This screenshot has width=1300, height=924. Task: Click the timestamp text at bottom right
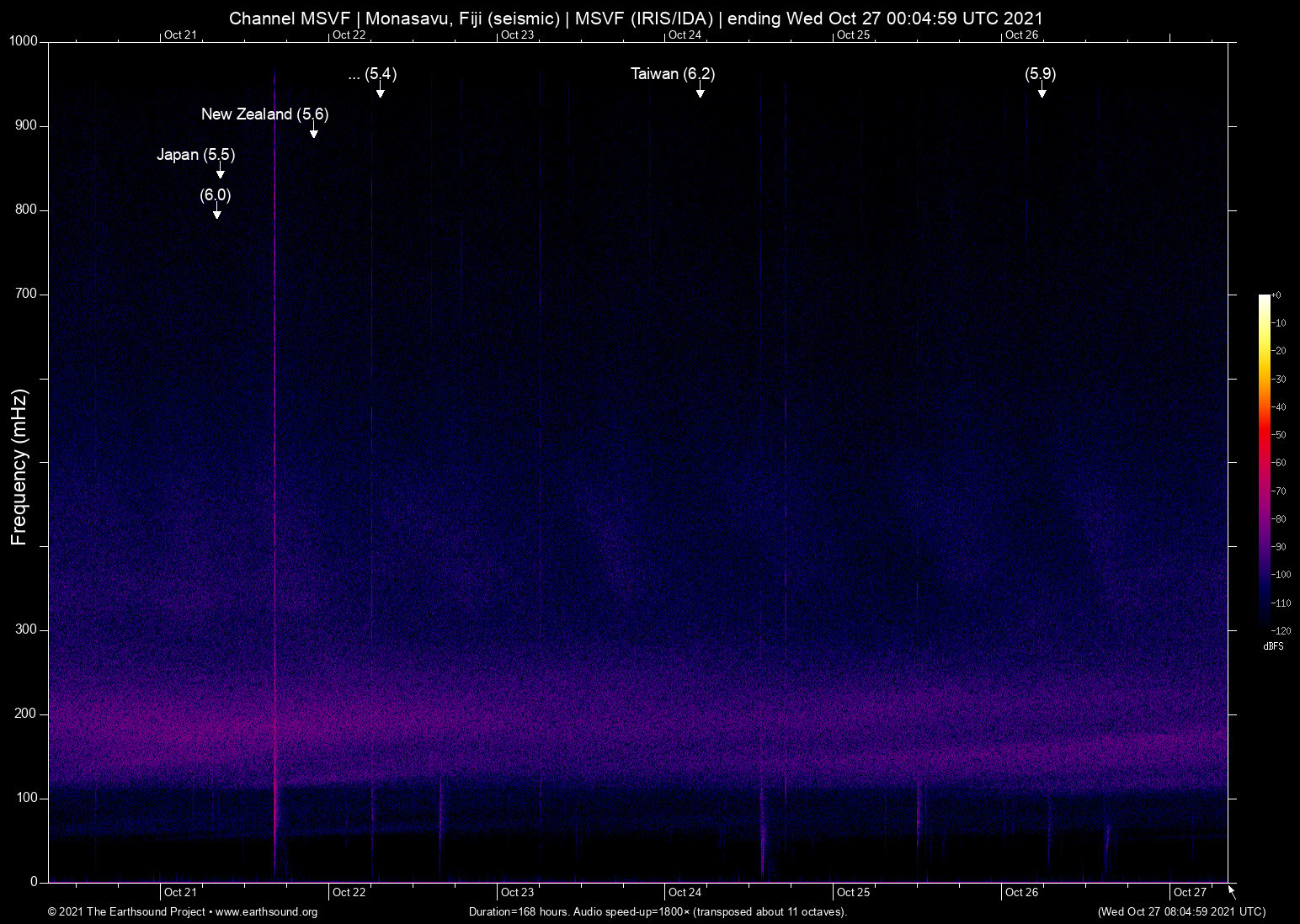[x=1181, y=912]
